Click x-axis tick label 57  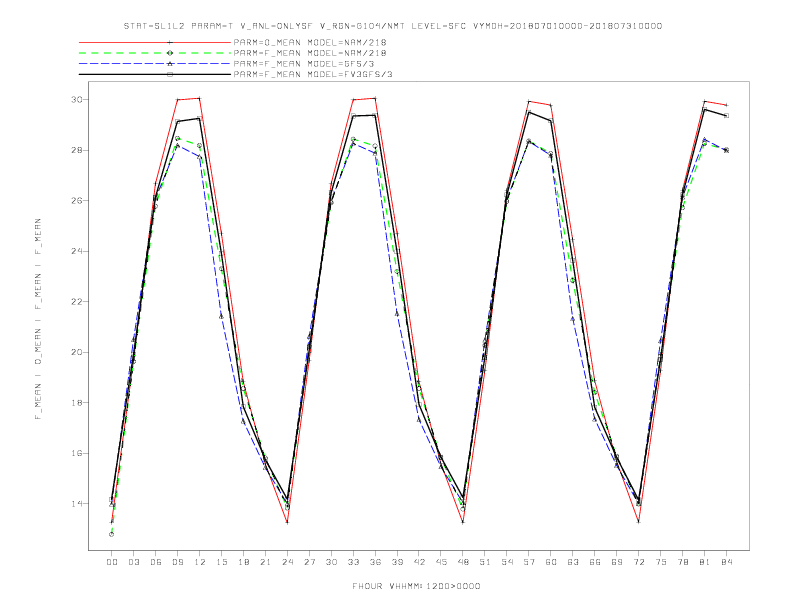(529, 562)
